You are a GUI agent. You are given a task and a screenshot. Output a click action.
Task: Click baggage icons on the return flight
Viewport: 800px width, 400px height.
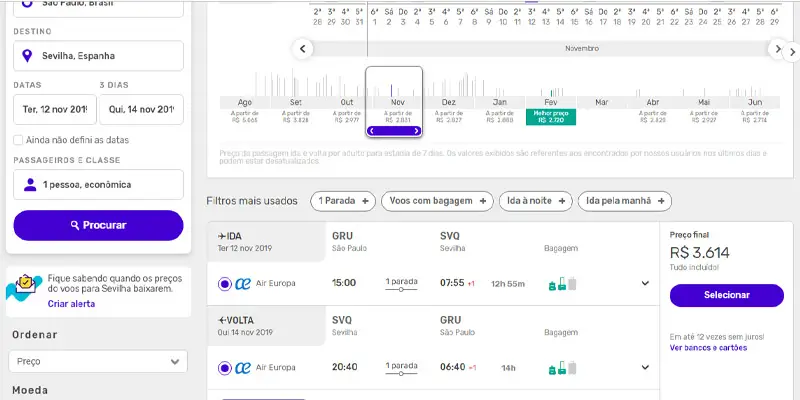pyautogui.click(x=562, y=368)
